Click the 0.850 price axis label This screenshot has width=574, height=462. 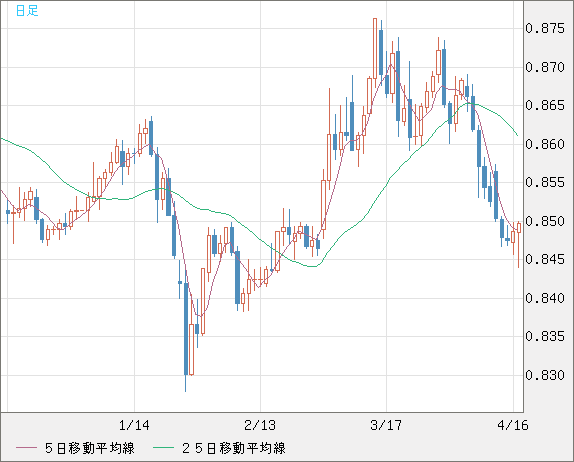(x=545, y=221)
